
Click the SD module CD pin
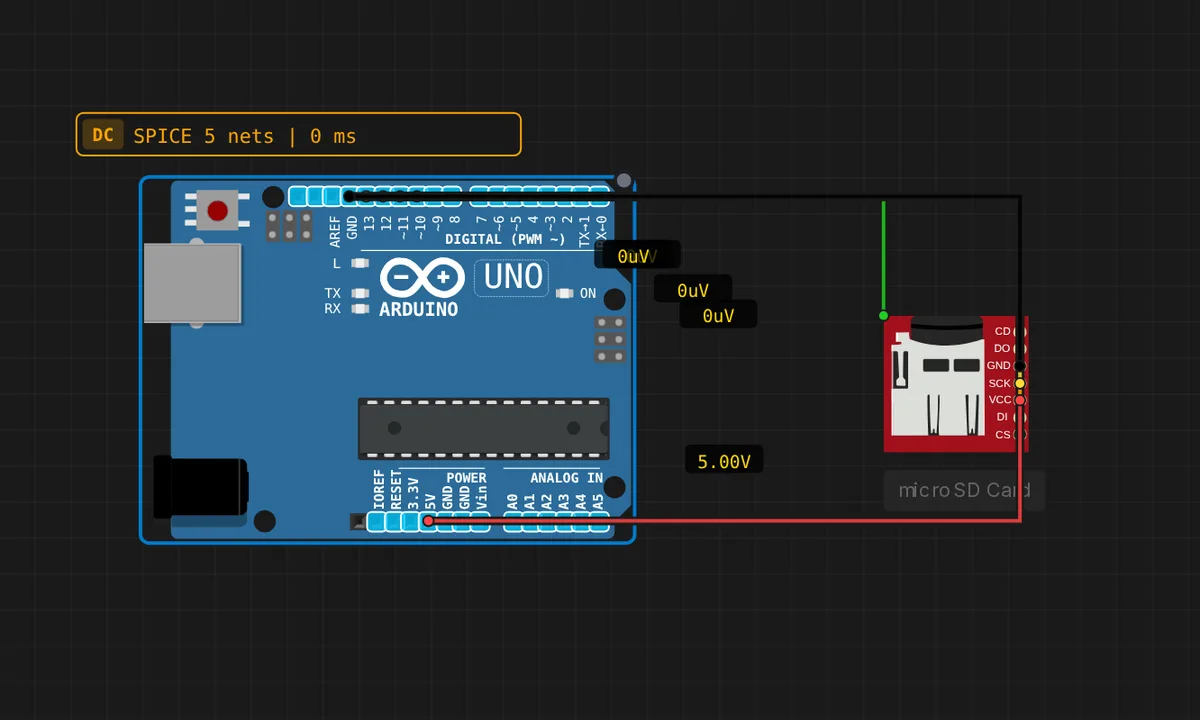(1019, 331)
